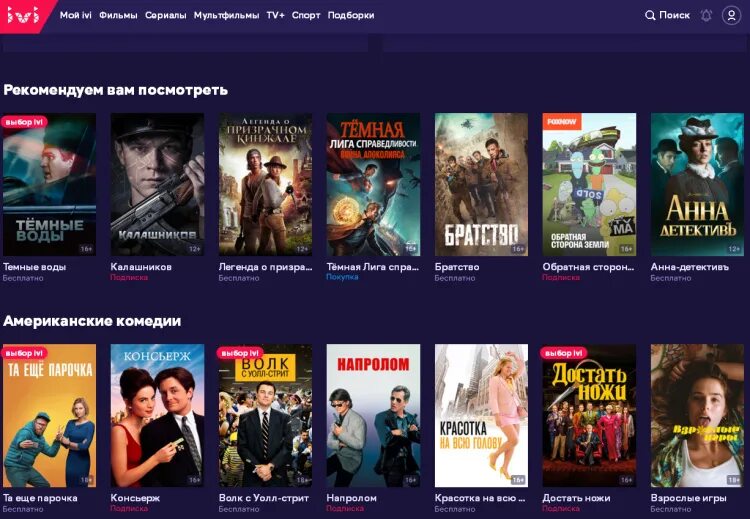Open the Фильмы menu item
750x519 pixels.
pos(118,15)
